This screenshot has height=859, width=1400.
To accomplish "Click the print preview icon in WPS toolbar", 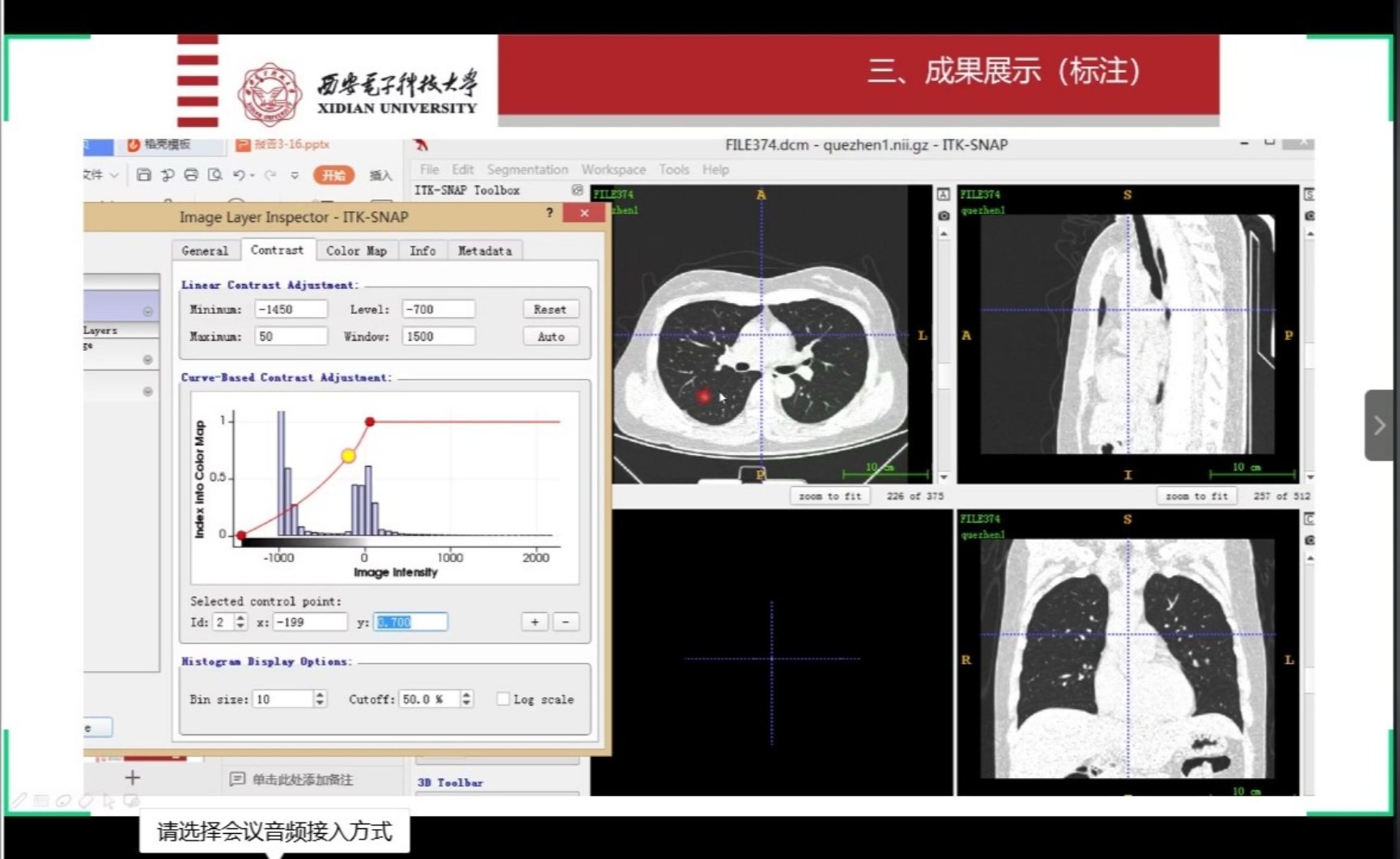I will (214, 175).
